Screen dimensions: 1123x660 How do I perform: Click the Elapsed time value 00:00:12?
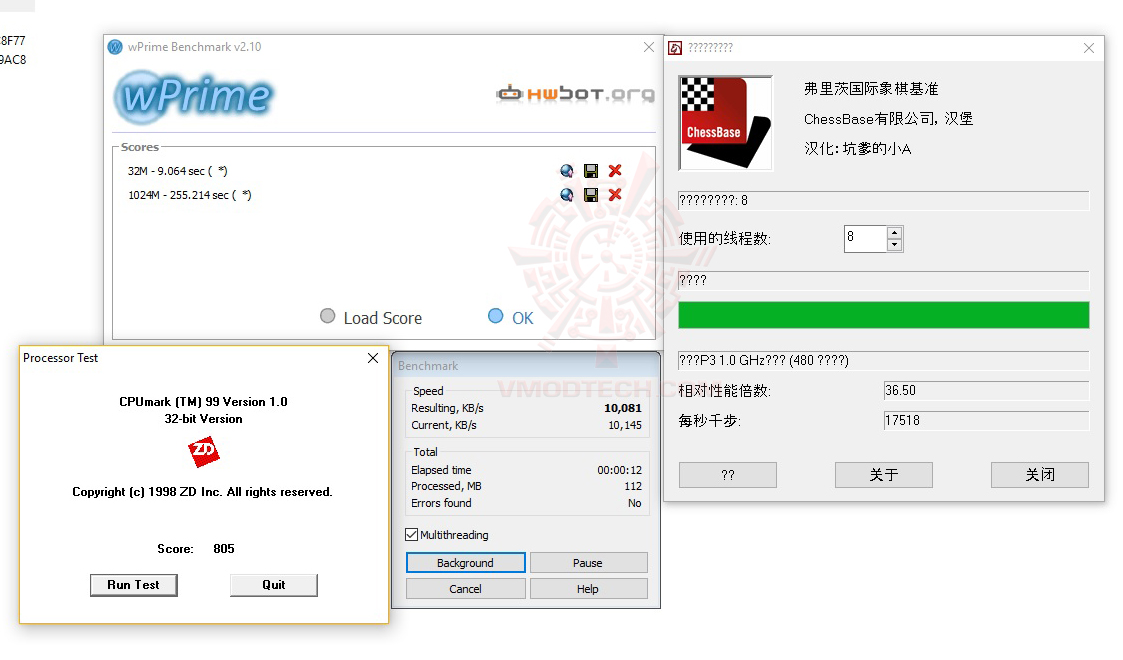click(620, 470)
